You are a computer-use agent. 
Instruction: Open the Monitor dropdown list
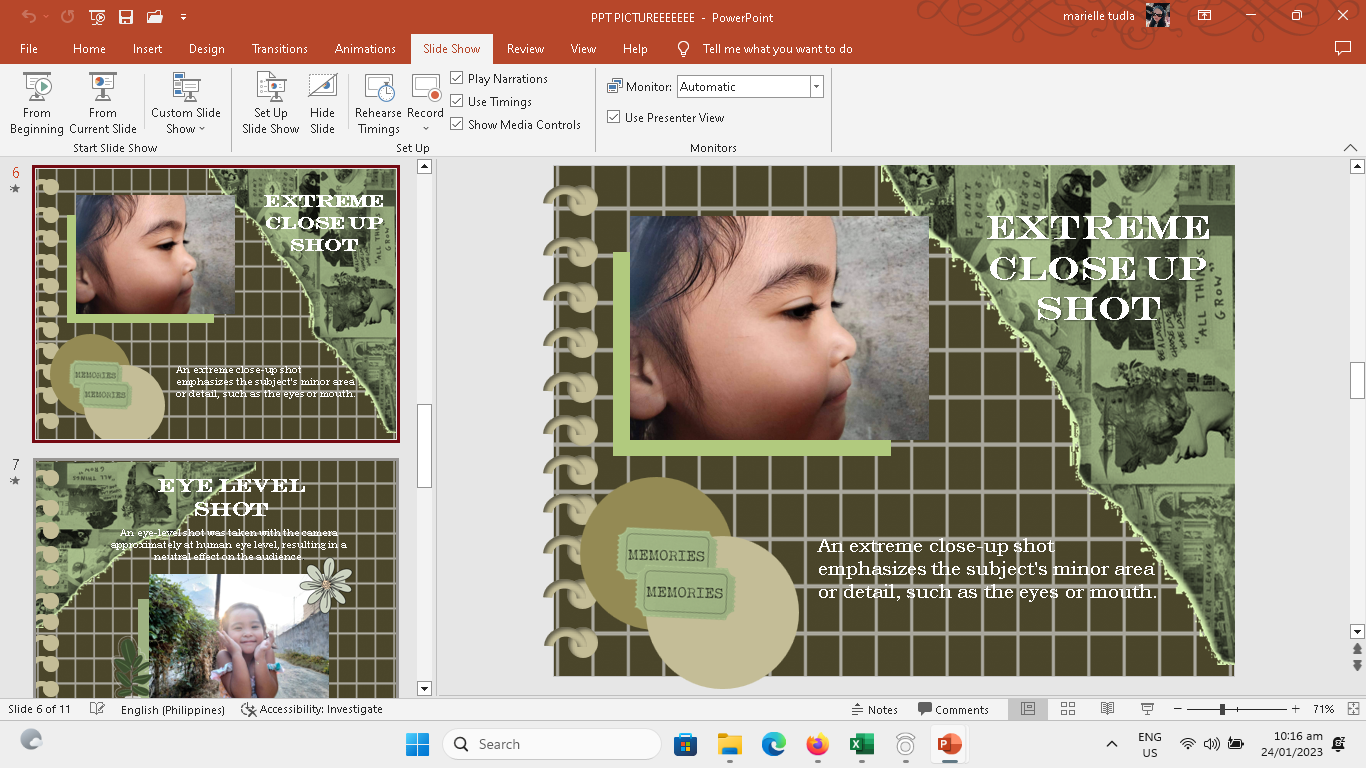[816, 87]
